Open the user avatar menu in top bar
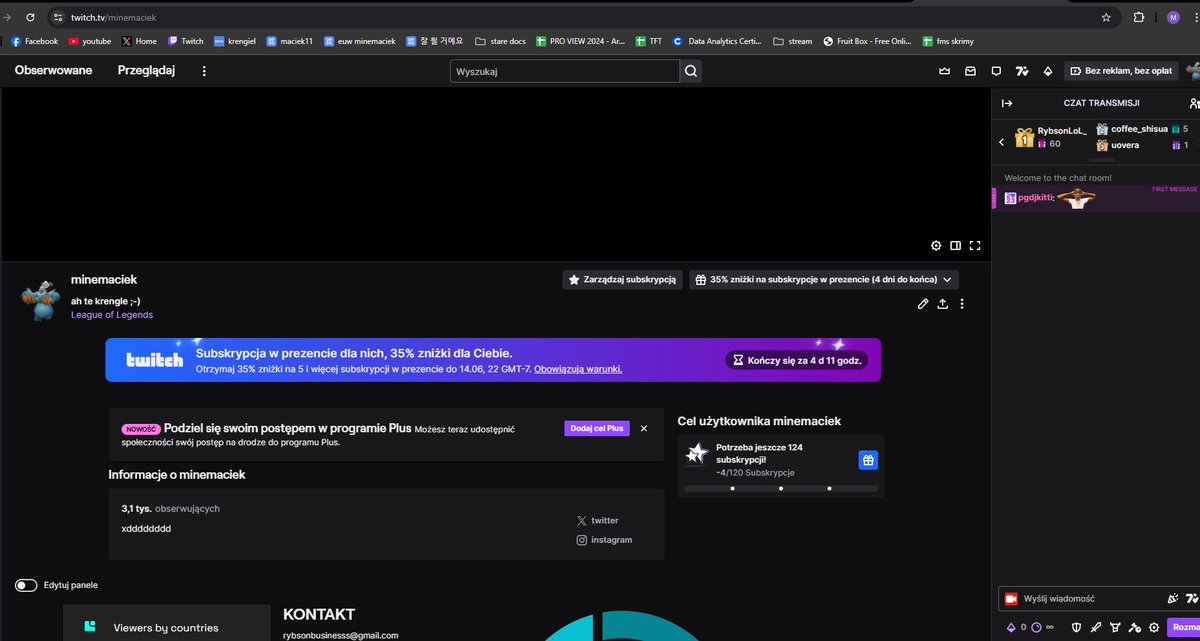The width and height of the screenshot is (1200, 641). (x=1193, y=71)
